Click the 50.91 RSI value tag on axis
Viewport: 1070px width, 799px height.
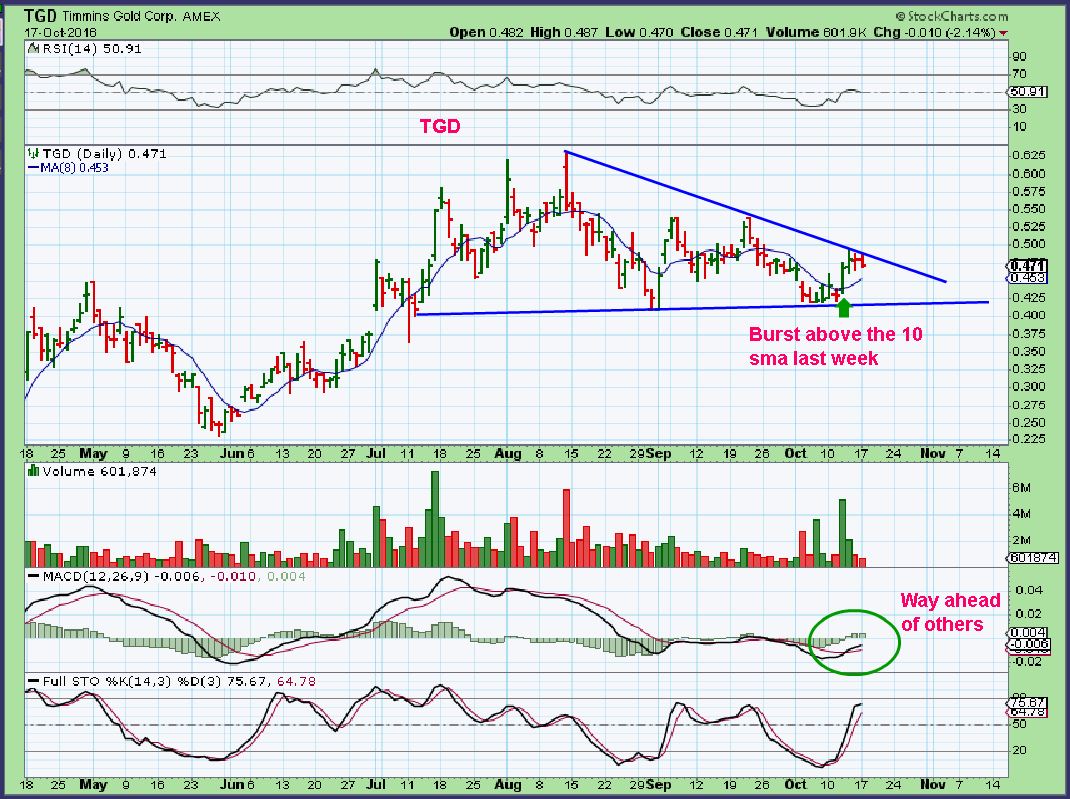tap(1027, 92)
